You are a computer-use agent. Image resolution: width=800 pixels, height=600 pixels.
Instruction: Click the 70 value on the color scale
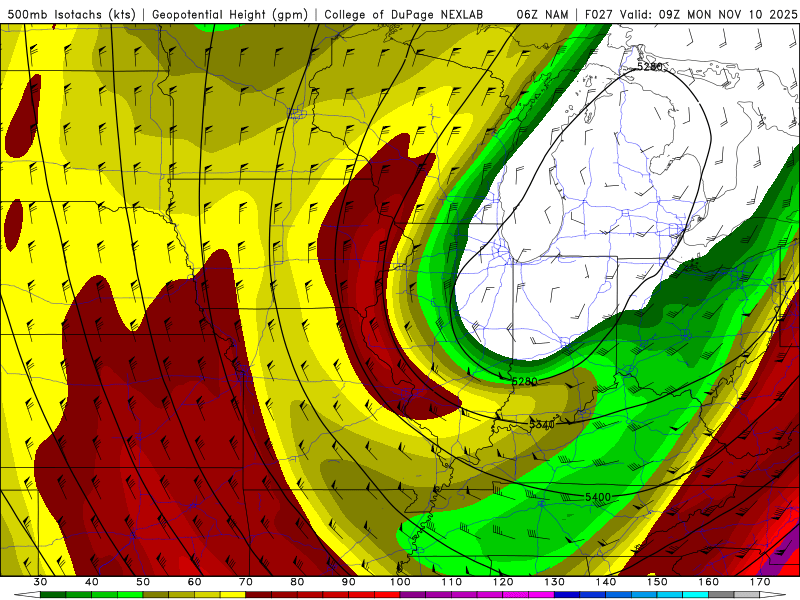(x=246, y=582)
